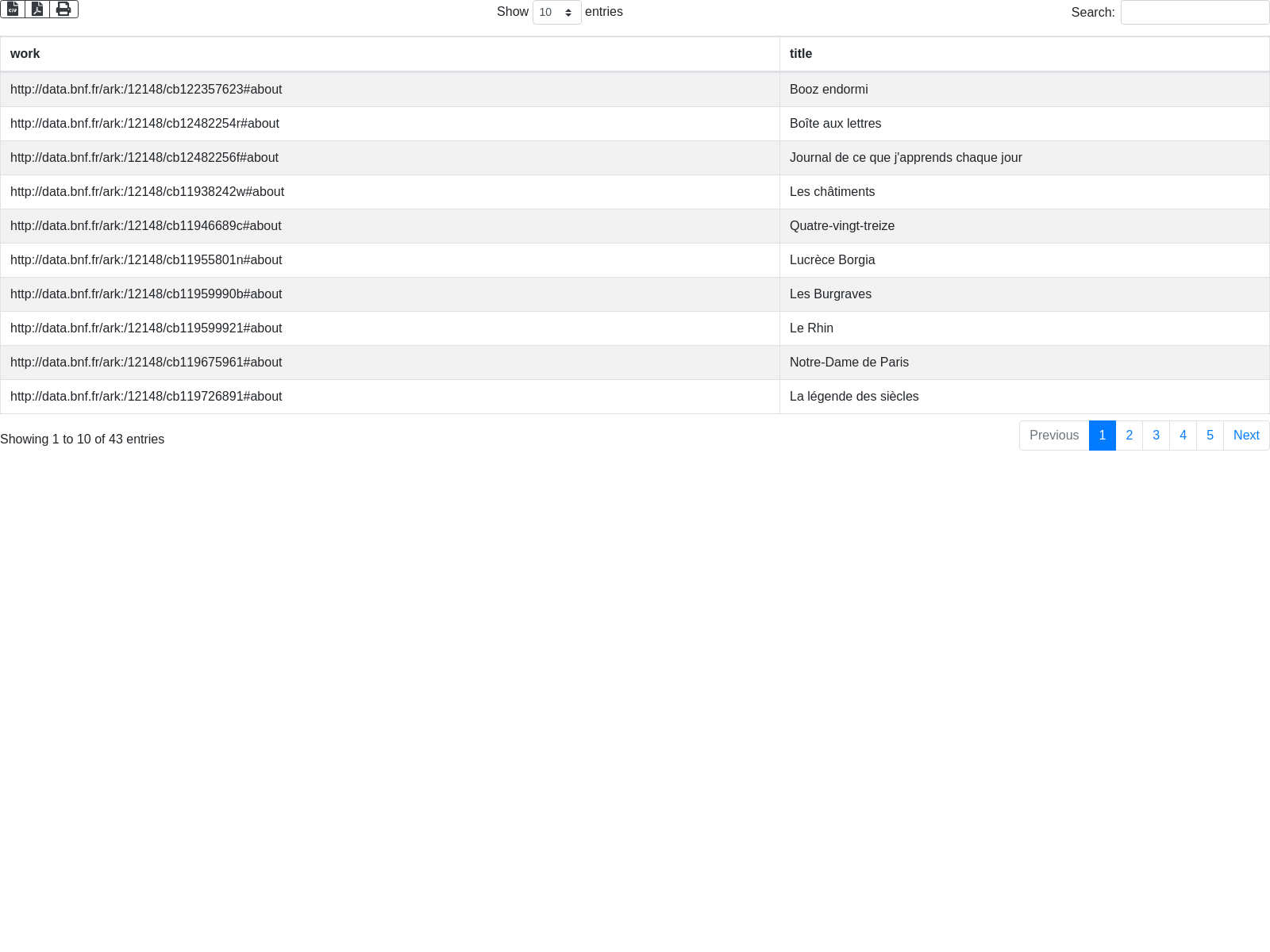Click the Notre-Dame de Paris title cell
Screen dimensions: 1270x952
(x=849, y=363)
